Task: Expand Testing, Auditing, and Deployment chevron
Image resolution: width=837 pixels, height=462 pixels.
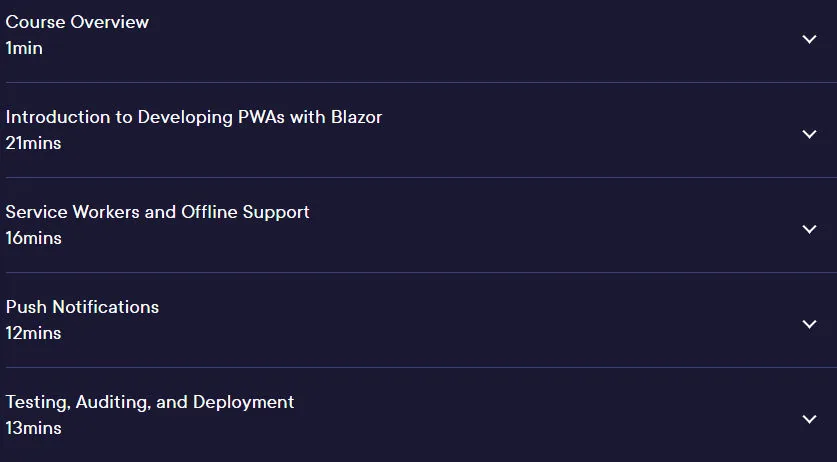Action: 809,419
